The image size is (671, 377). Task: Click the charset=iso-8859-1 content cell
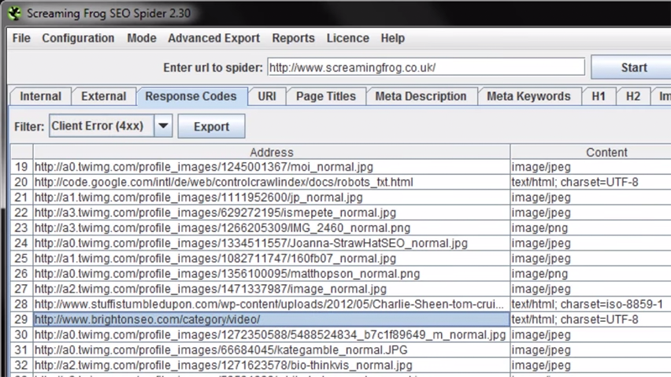tap(591, 304)
